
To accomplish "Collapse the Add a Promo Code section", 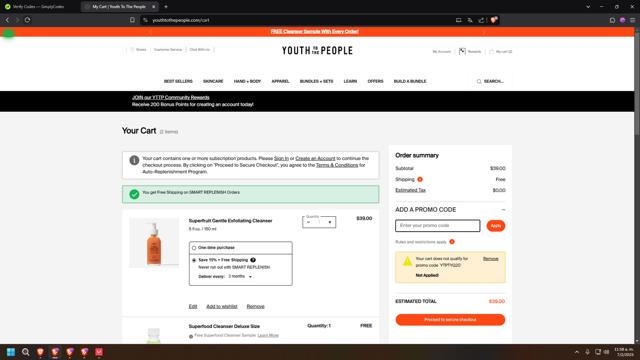I will point(503,209).
